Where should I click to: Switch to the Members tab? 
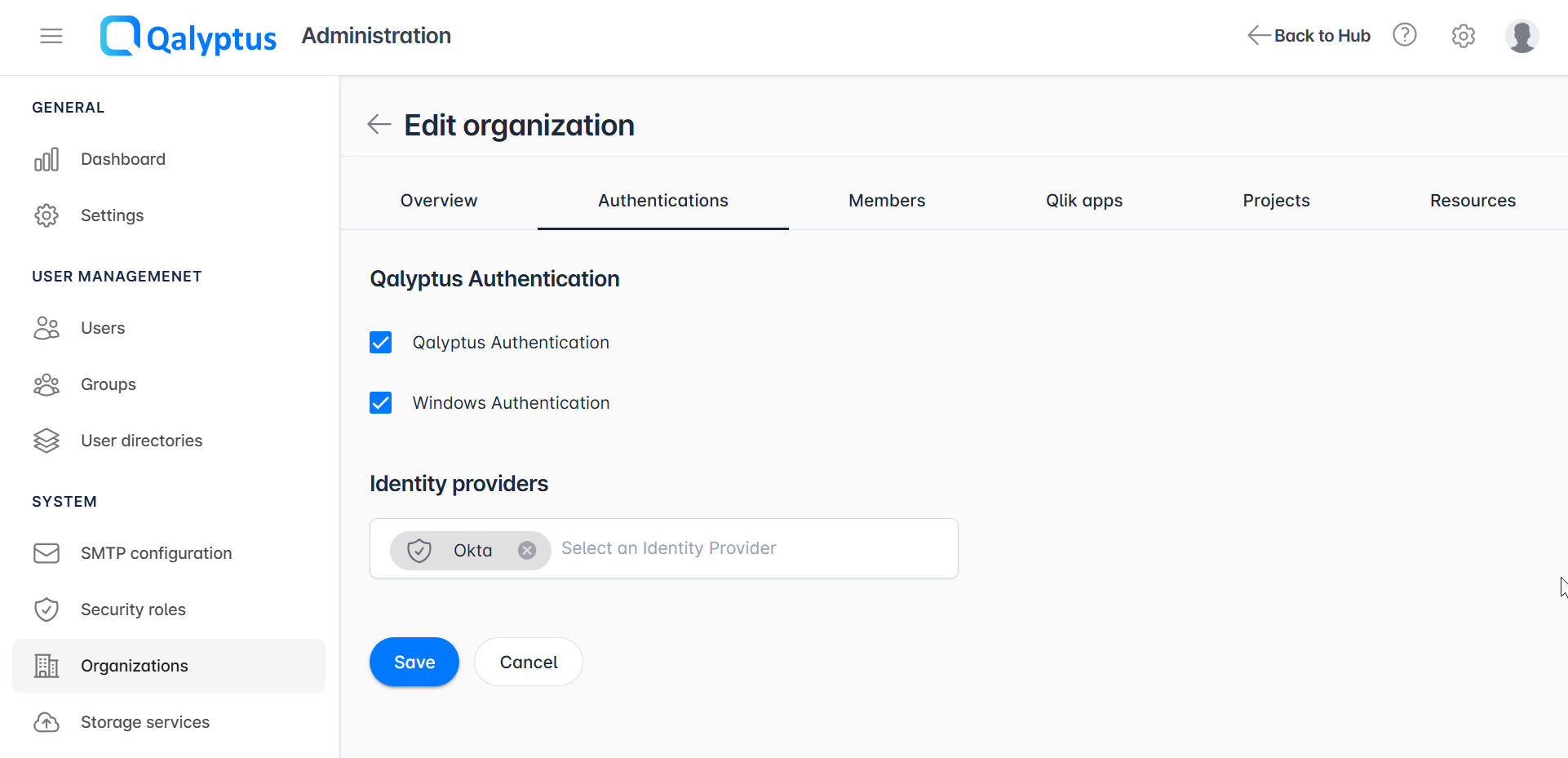pyautogui.click(x=887, y=200)
